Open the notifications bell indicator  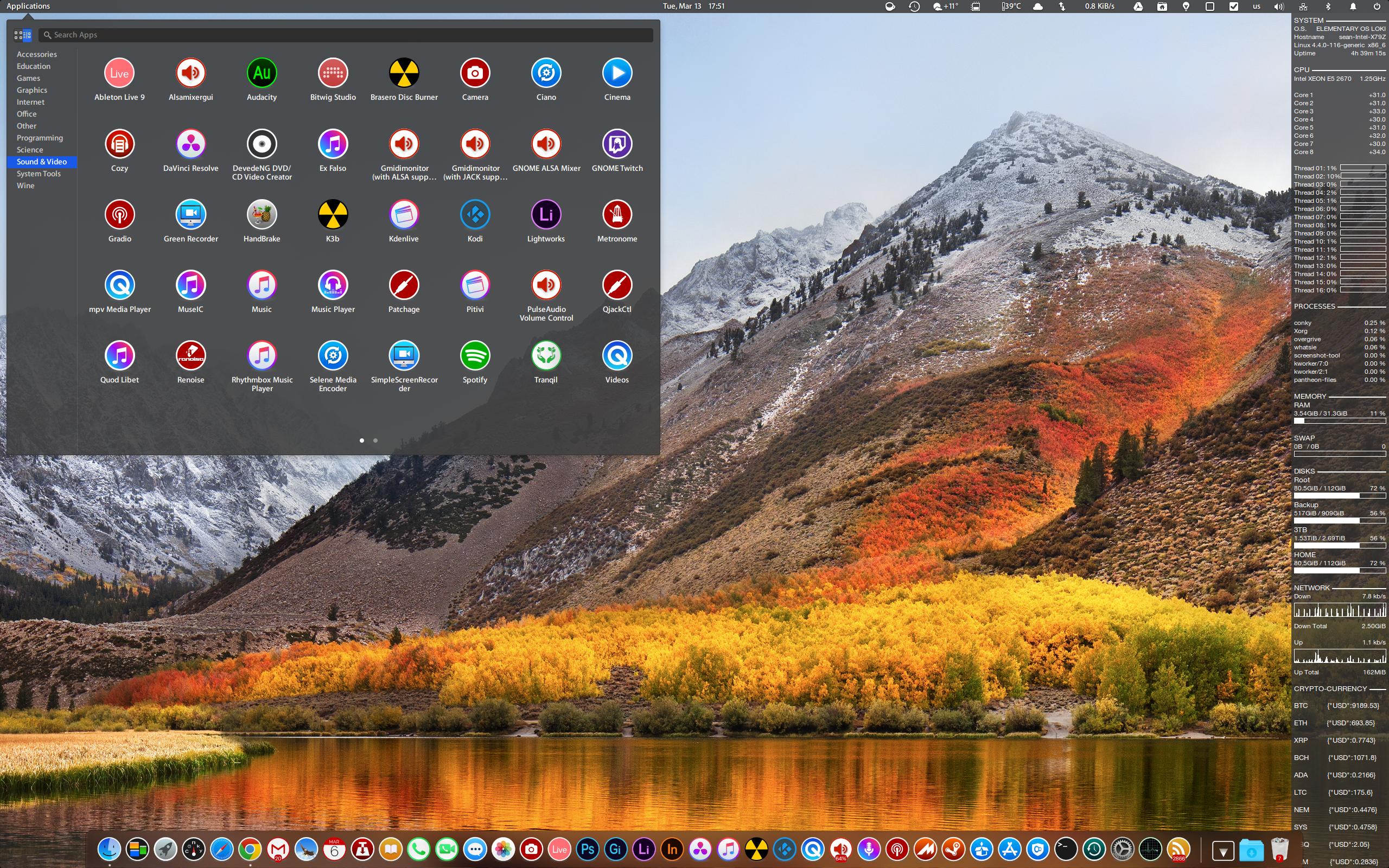1353,7
